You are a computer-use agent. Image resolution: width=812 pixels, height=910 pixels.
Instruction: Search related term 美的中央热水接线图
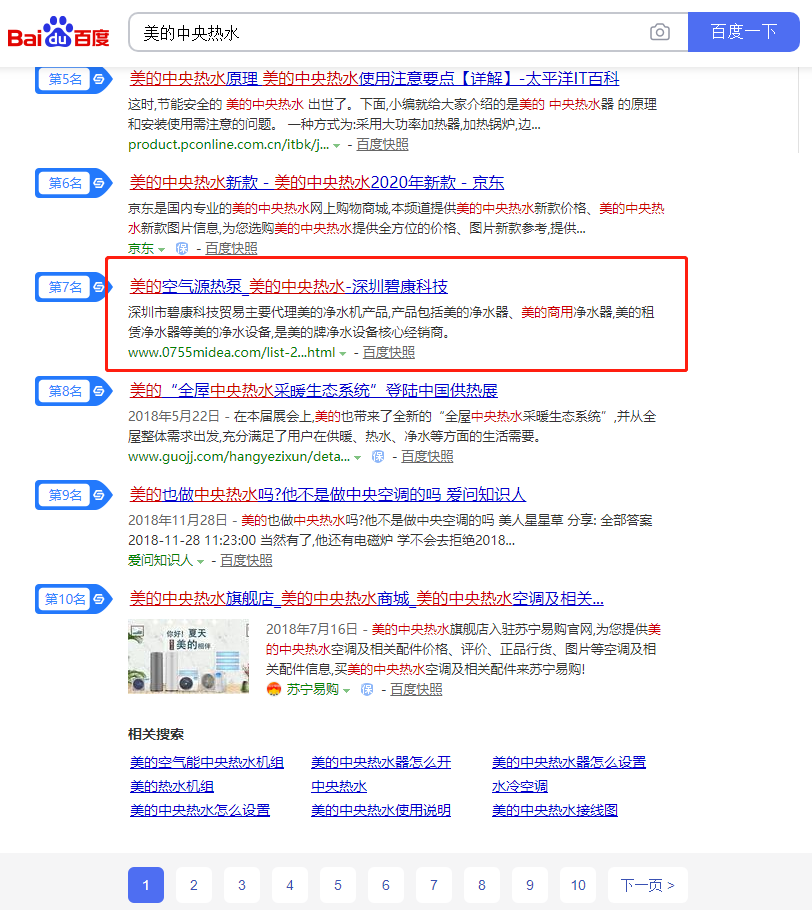click(x=555, y=810)
